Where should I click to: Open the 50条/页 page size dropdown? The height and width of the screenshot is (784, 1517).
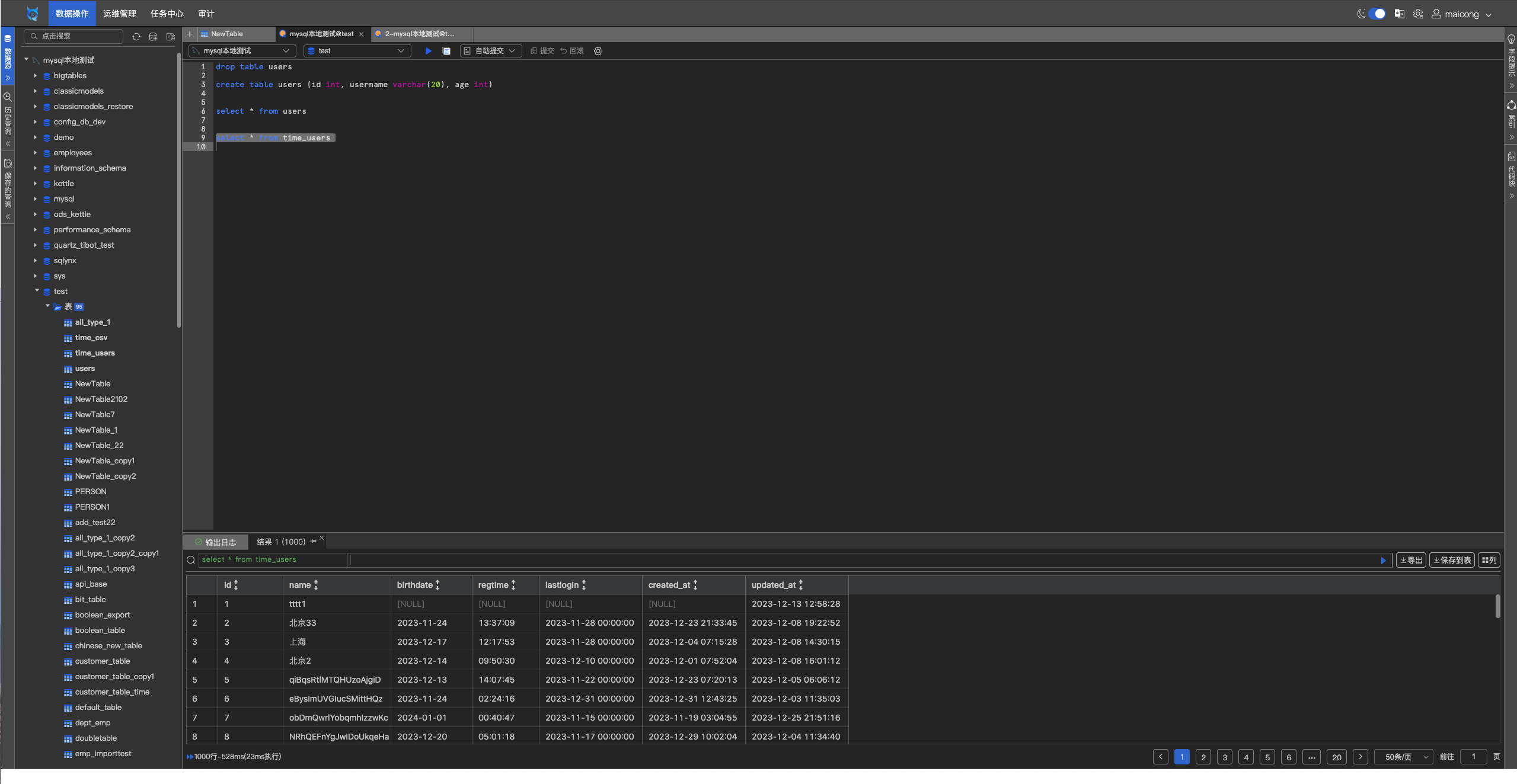(x=1404, y=757)
